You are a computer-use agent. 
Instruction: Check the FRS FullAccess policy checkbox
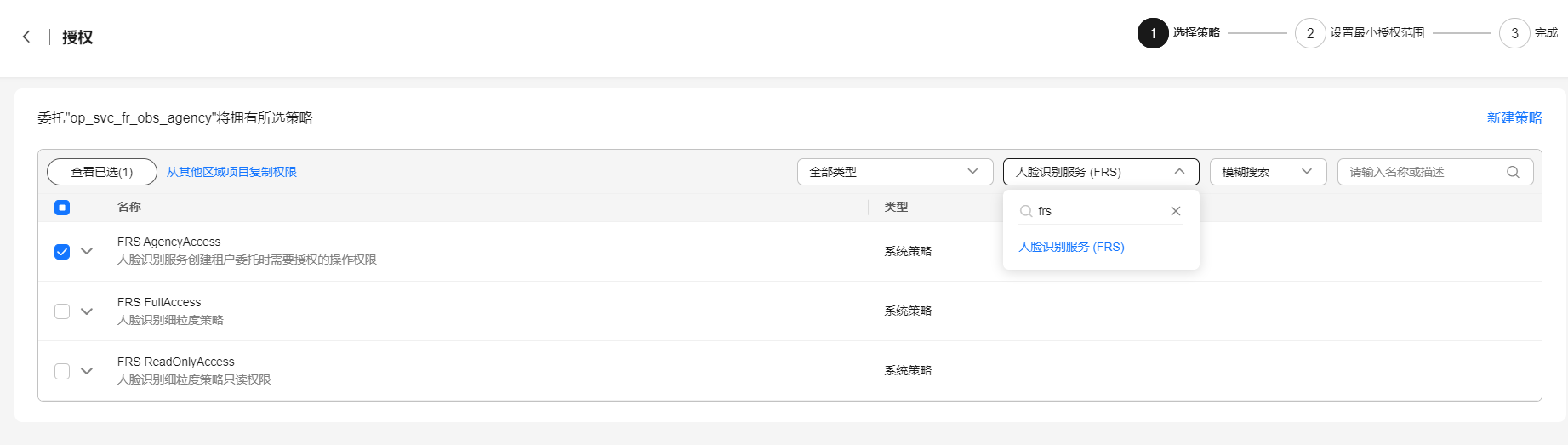click(x=62, y=311)
